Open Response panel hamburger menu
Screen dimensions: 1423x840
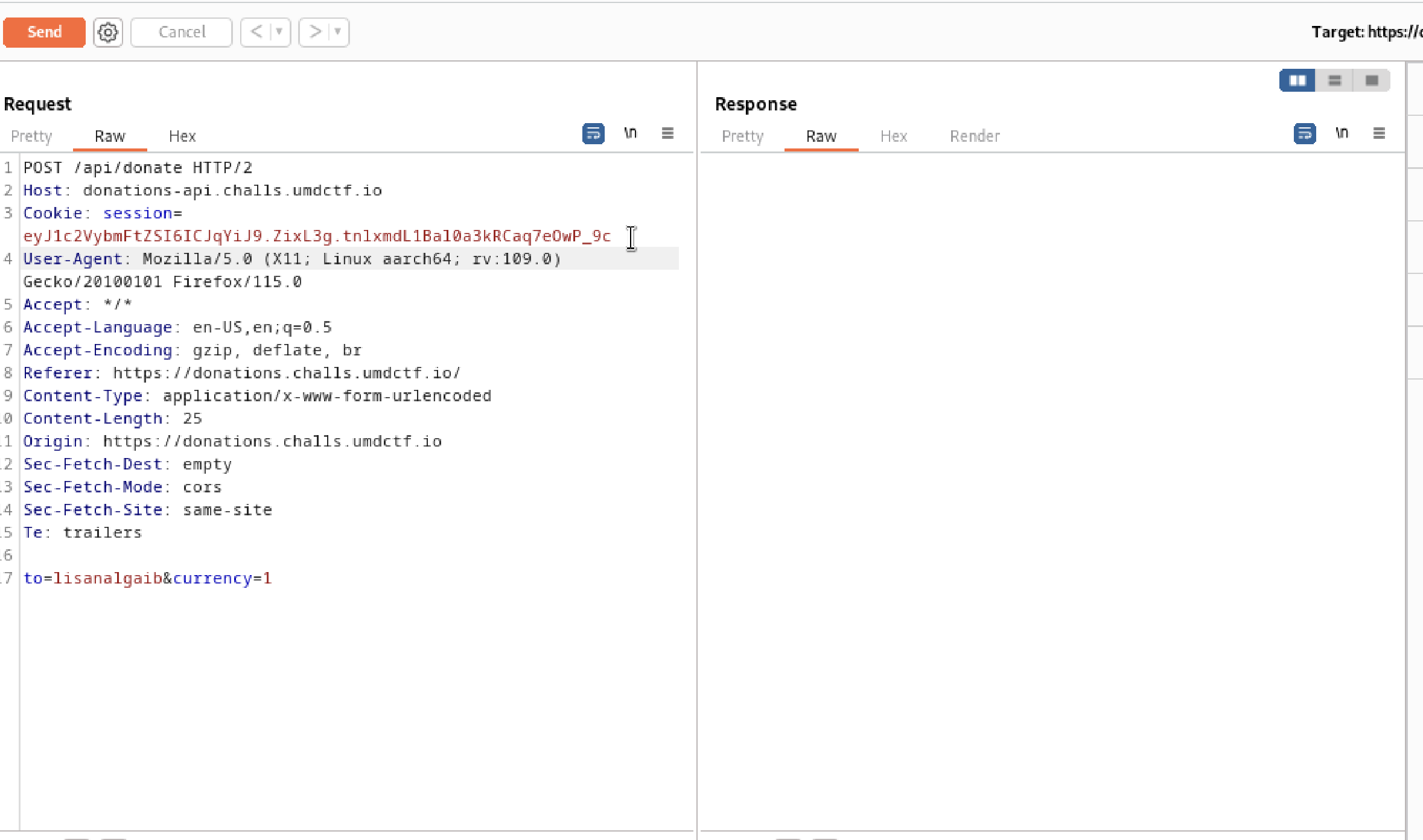pos(1379,133)
